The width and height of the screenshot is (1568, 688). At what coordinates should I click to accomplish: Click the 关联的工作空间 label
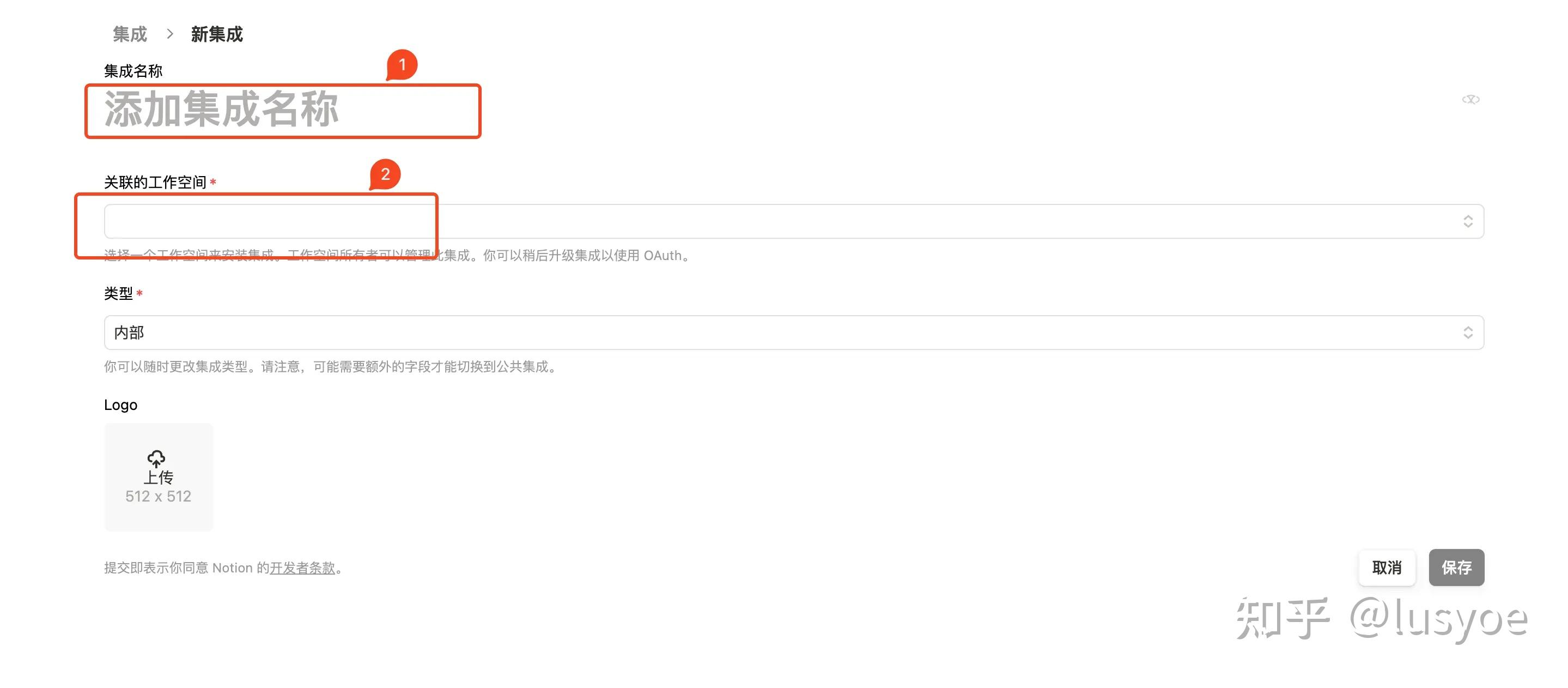pos(155,182)
